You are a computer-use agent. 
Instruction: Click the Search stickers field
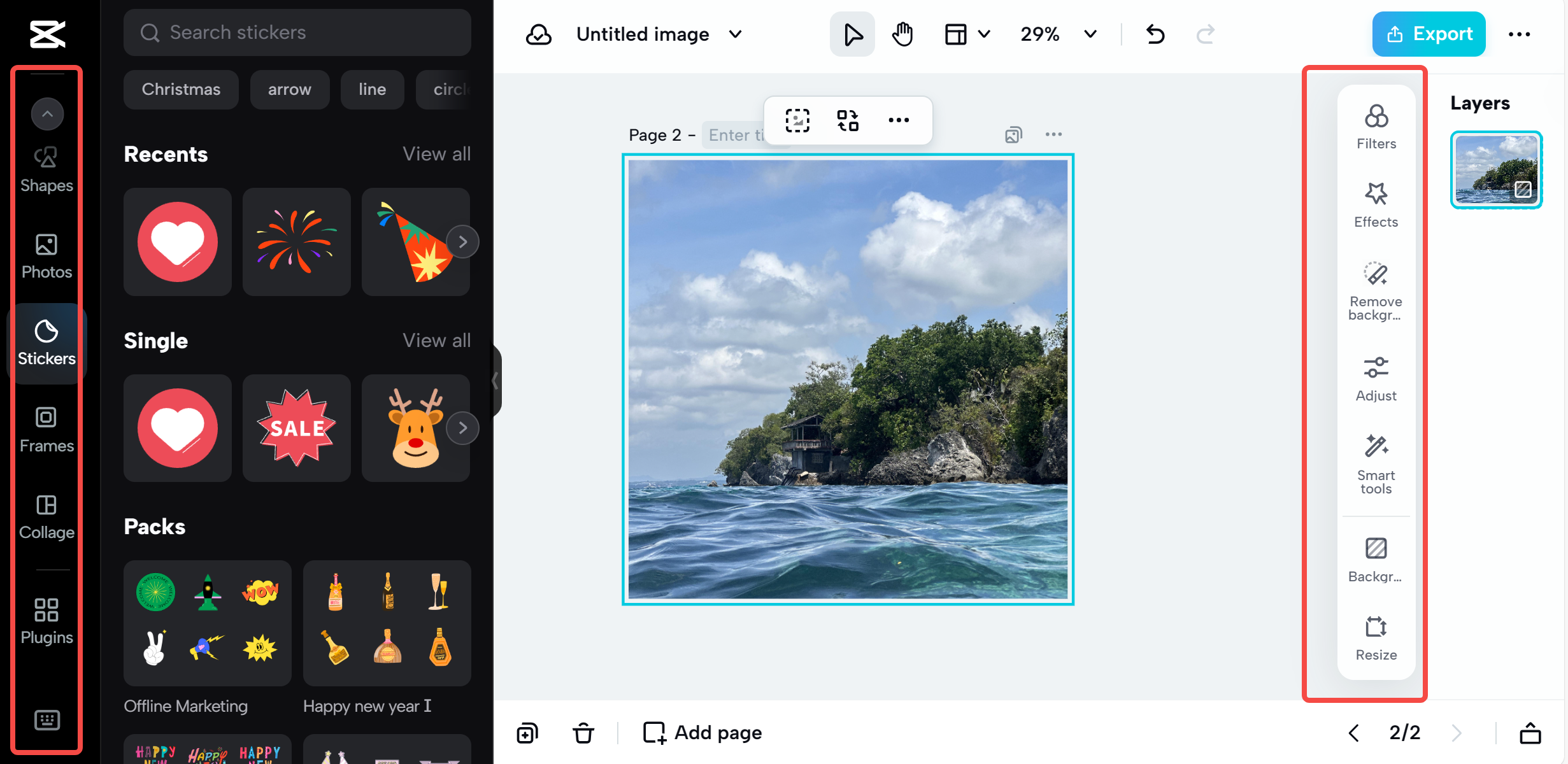point(297,32)
